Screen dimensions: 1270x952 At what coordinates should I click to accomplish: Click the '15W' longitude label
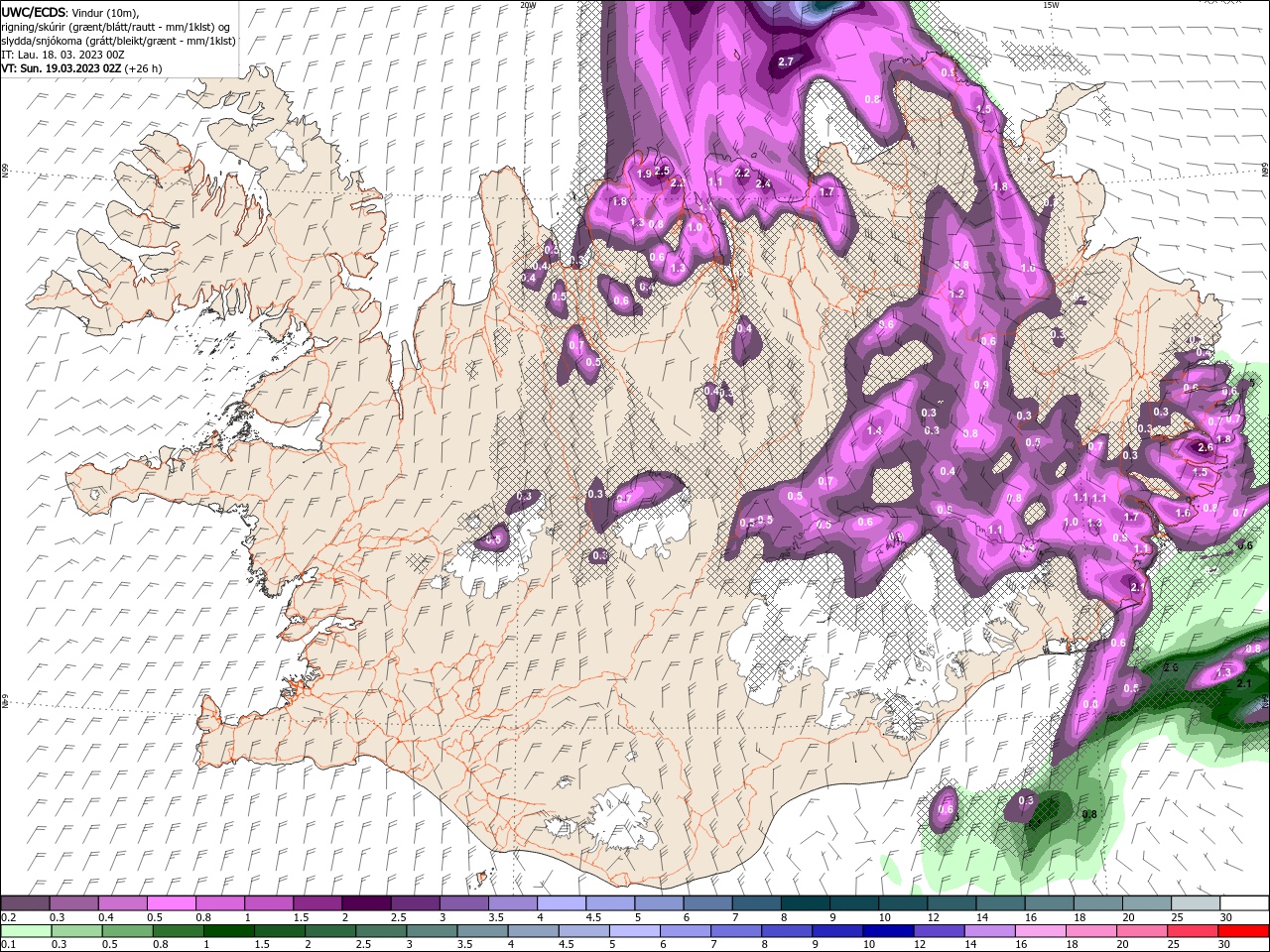click(x=1051, y=5)
